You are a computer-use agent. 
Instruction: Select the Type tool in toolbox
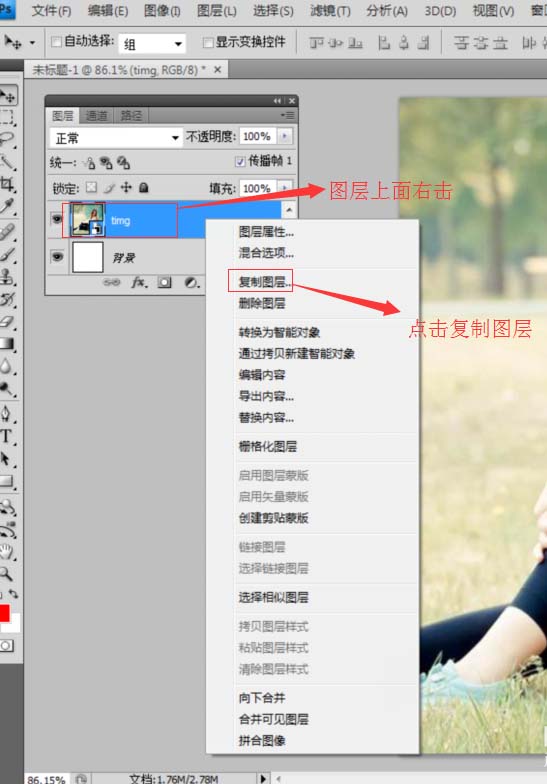7,436
